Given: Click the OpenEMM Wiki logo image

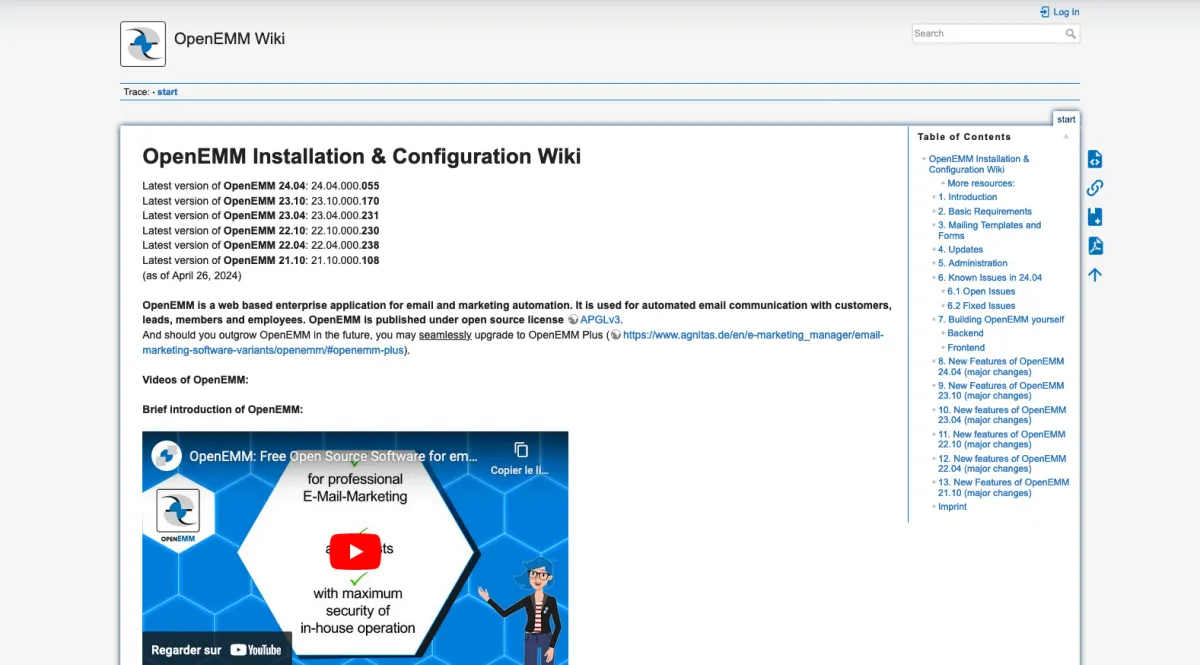Looking at the screenshot, I should pos(143,44).
